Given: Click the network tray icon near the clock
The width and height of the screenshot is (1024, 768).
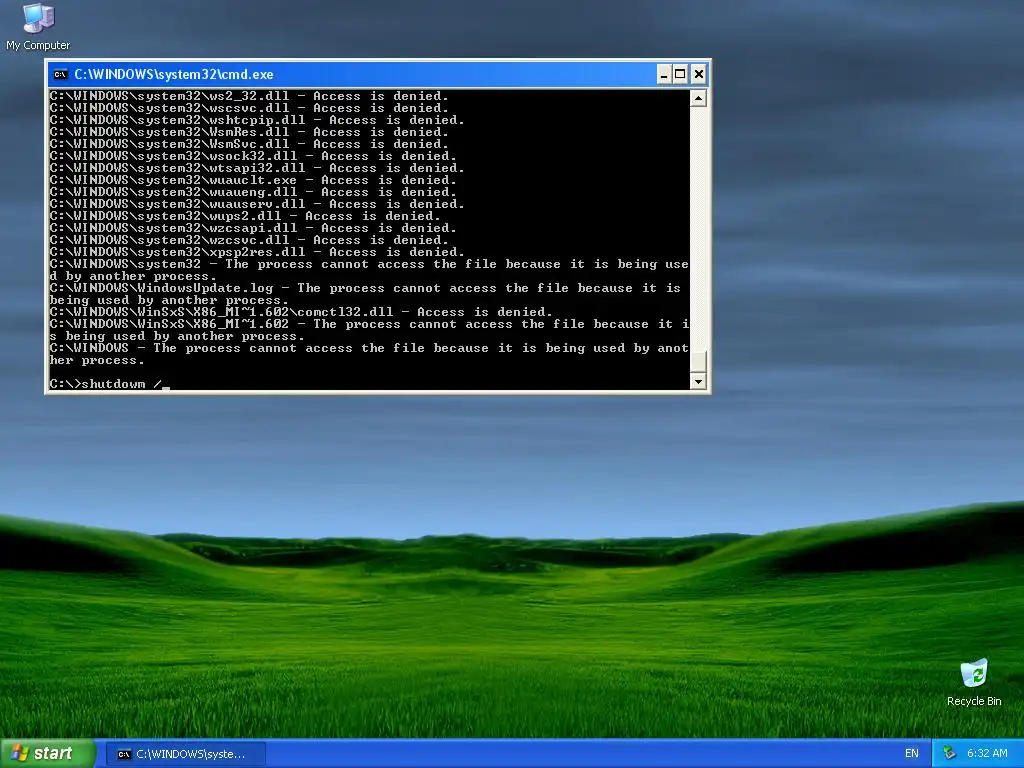Looking at the screenshot, I should click(950, 754).
